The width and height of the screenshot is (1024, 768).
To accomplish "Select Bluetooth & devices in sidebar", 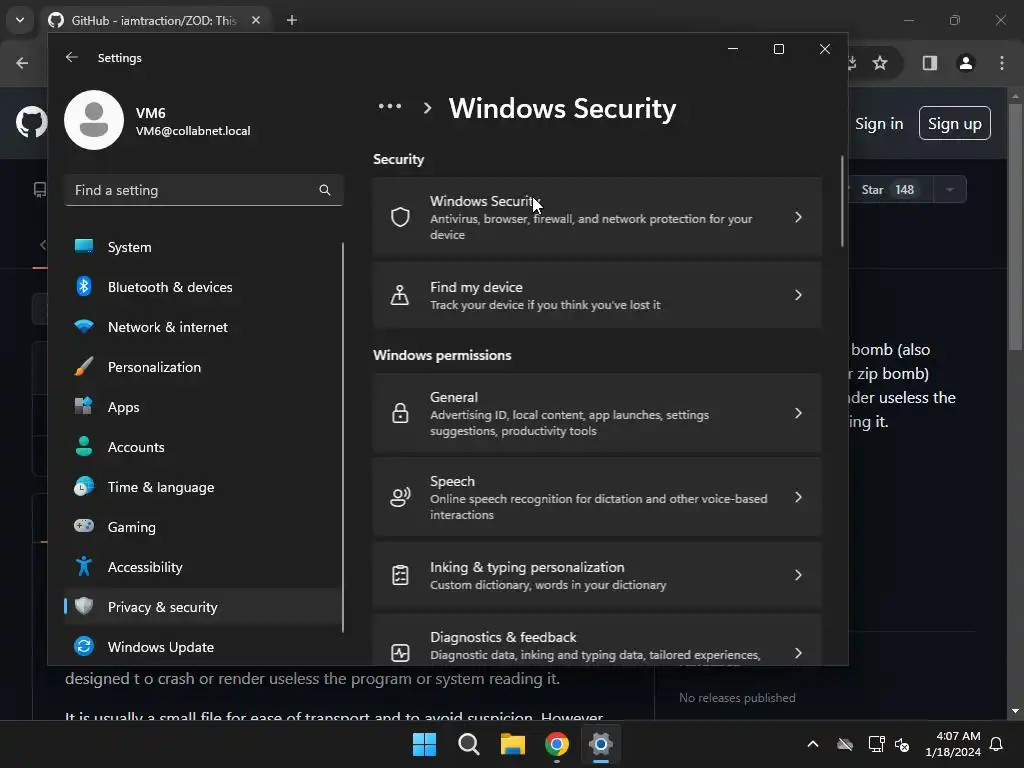I will coord(204,287).
